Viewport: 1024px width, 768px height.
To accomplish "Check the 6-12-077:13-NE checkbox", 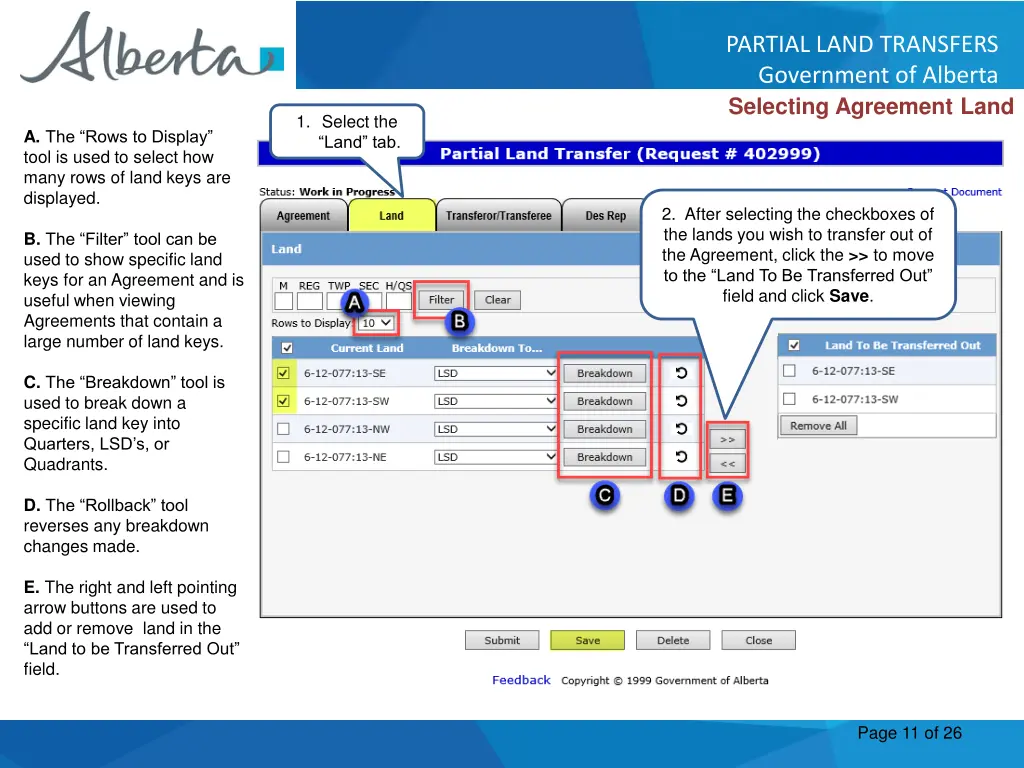I will (283, 457).
